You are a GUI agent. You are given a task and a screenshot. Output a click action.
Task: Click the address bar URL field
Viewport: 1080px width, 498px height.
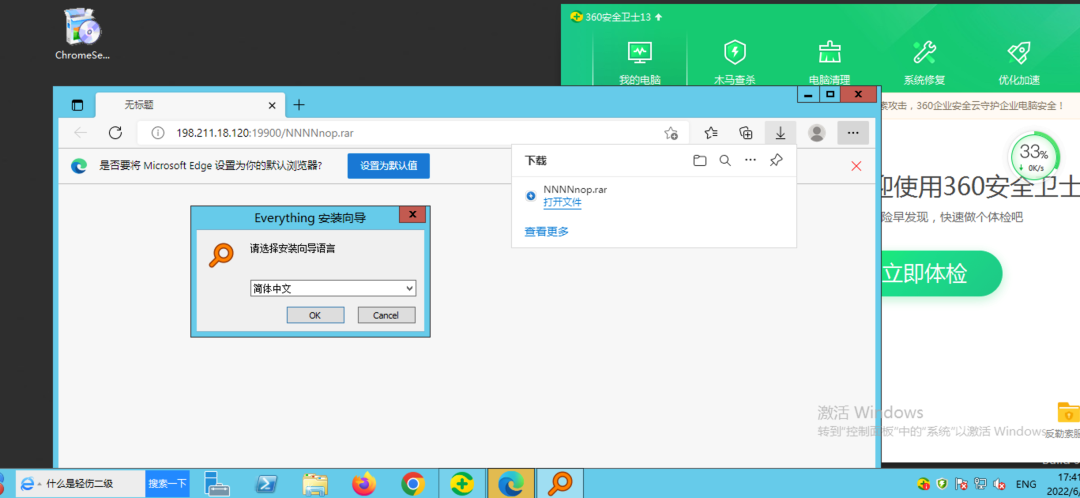coord(413,133)
